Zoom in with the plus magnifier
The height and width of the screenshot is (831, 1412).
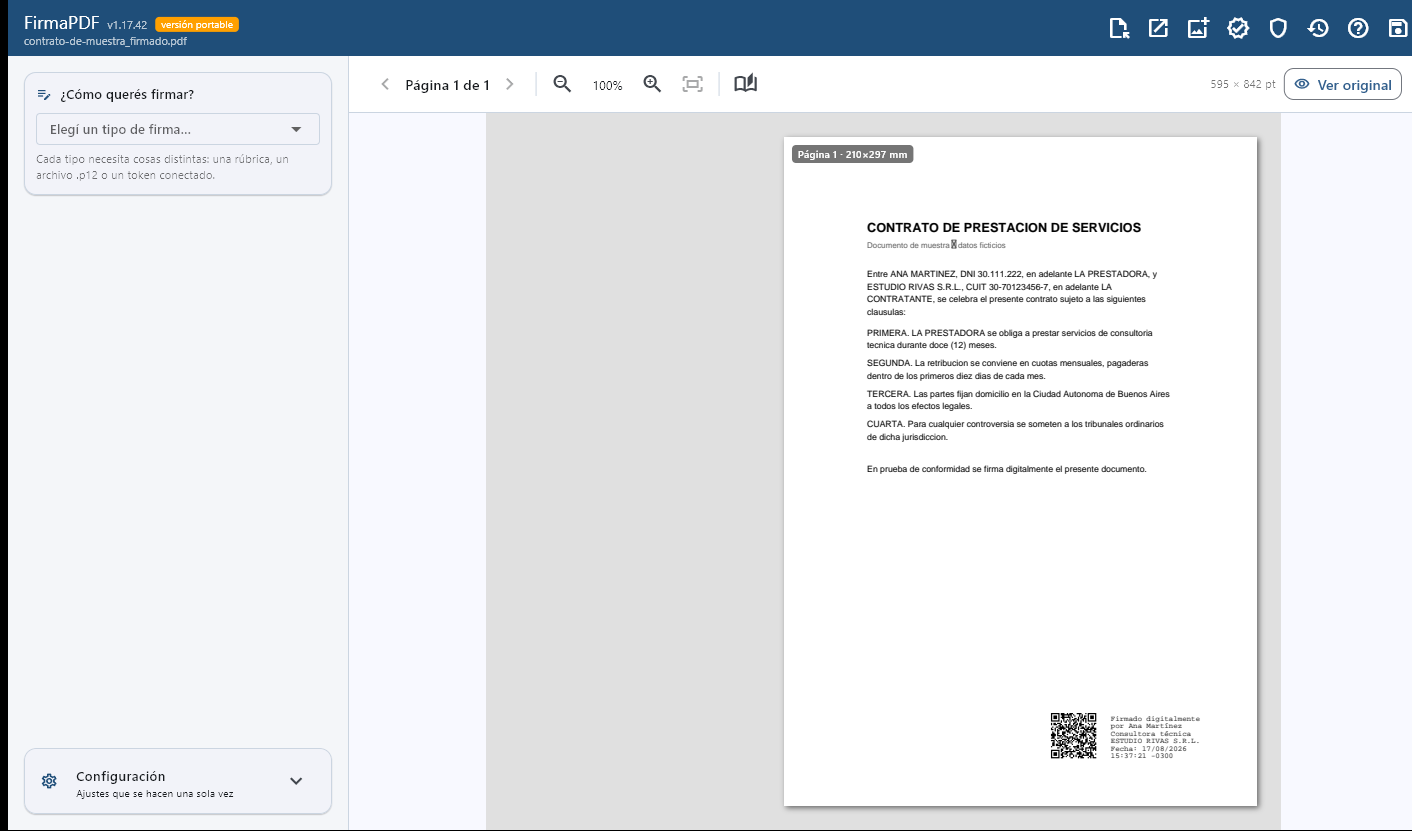pyautogui.click(x=652, y=85)
